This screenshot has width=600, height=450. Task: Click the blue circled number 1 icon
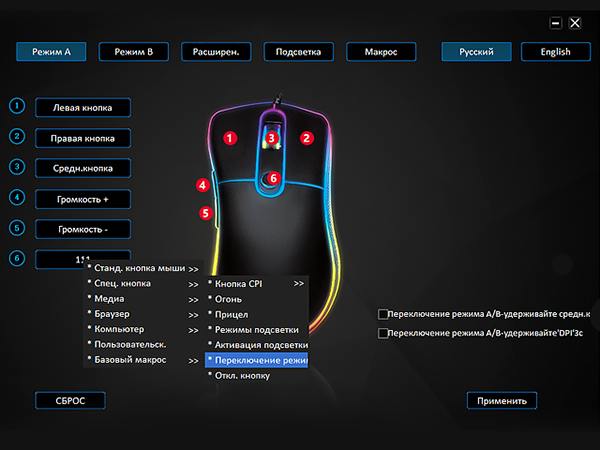click(16, 107)
